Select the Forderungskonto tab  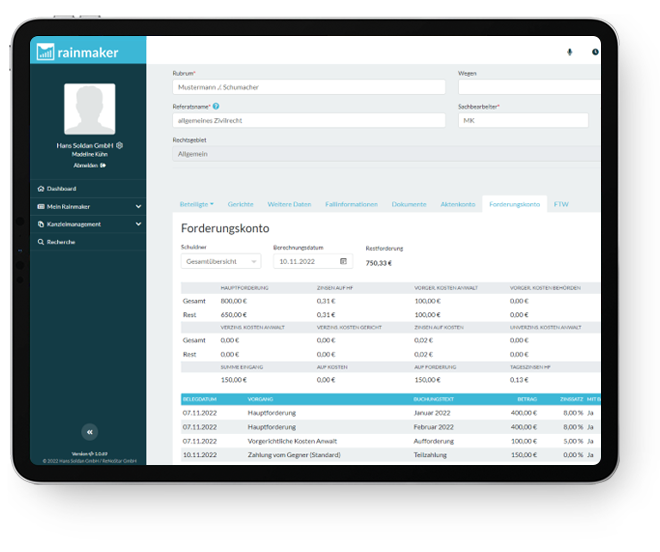click(514, 204)
